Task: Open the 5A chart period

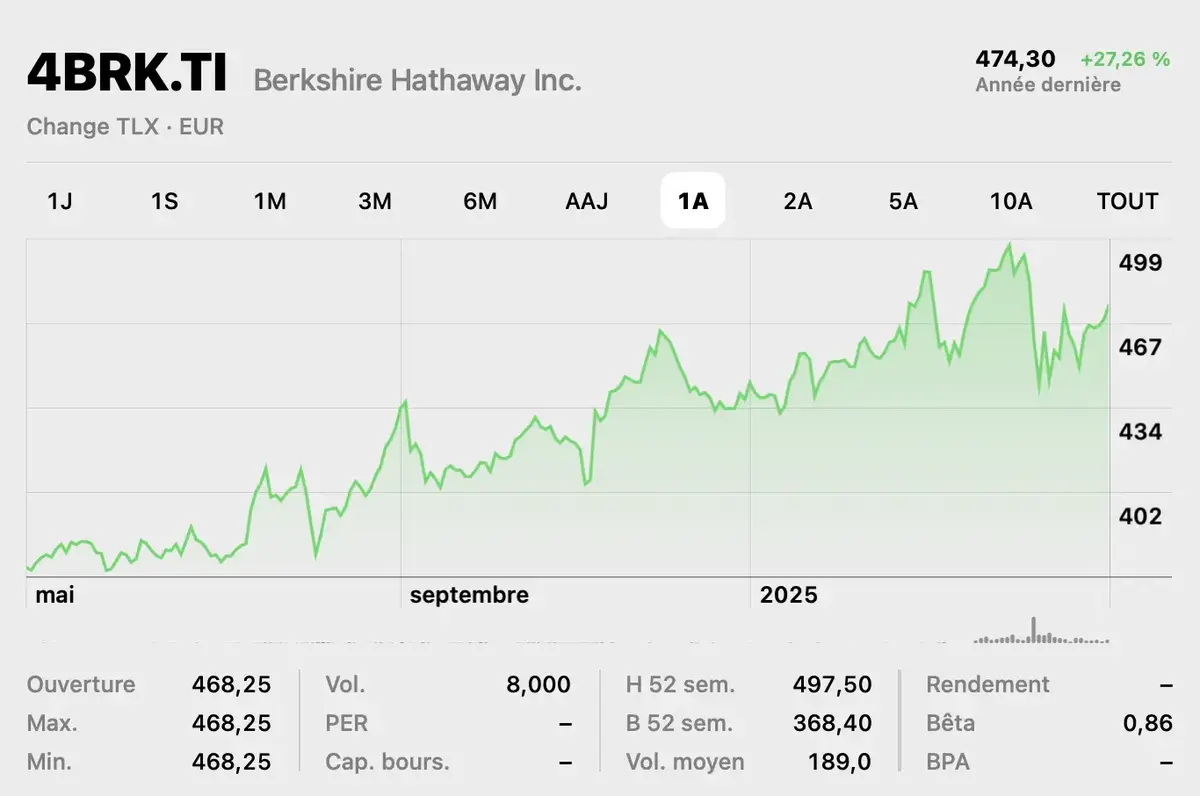Action: (x=903, y=201)
